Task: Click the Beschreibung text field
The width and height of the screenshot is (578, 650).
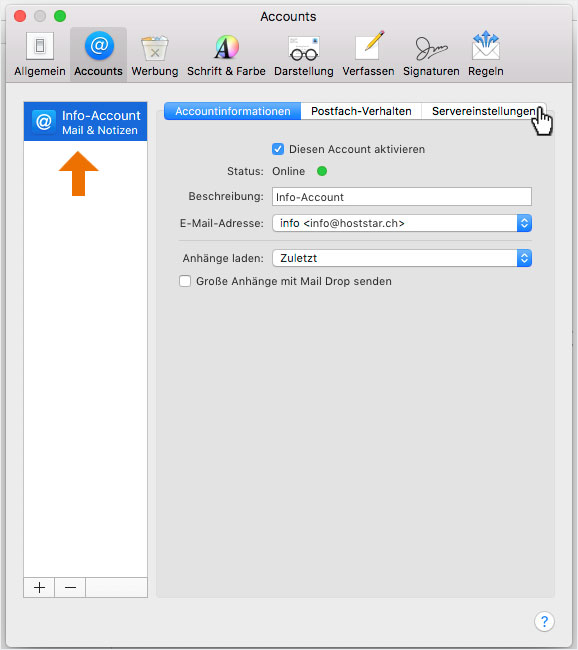Action: pos(402,196)
